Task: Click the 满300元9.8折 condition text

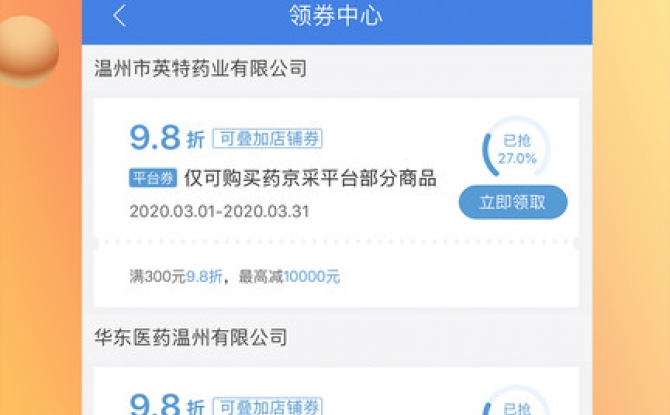Action: coord(176,277)
